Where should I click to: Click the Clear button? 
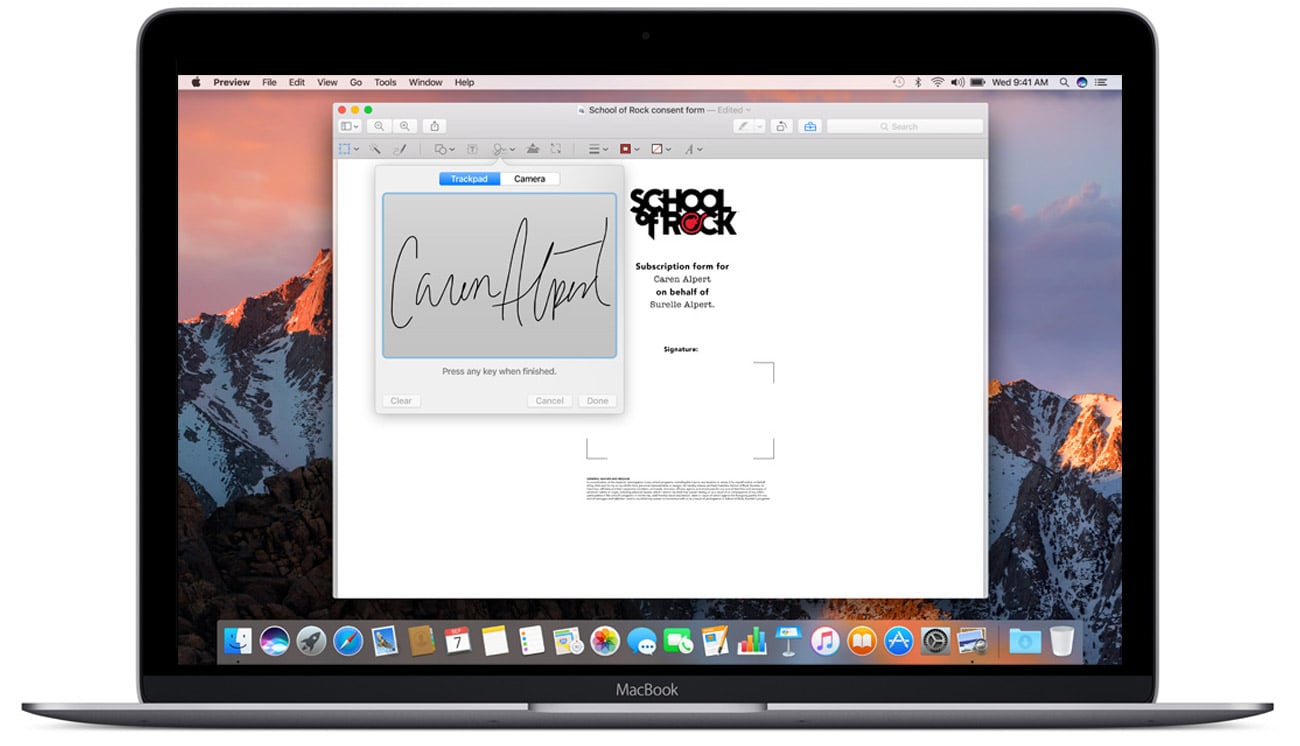[x=401, y=401]
